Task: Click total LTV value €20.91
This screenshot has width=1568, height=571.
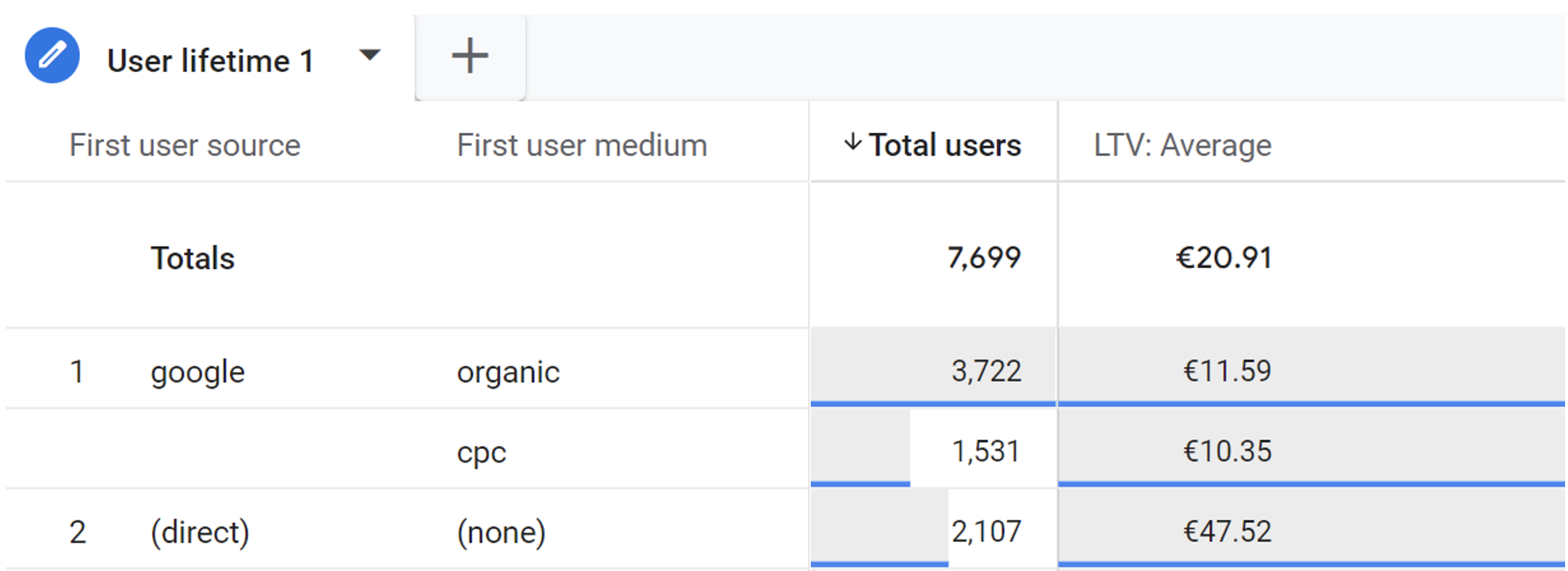Action: 1224,257
